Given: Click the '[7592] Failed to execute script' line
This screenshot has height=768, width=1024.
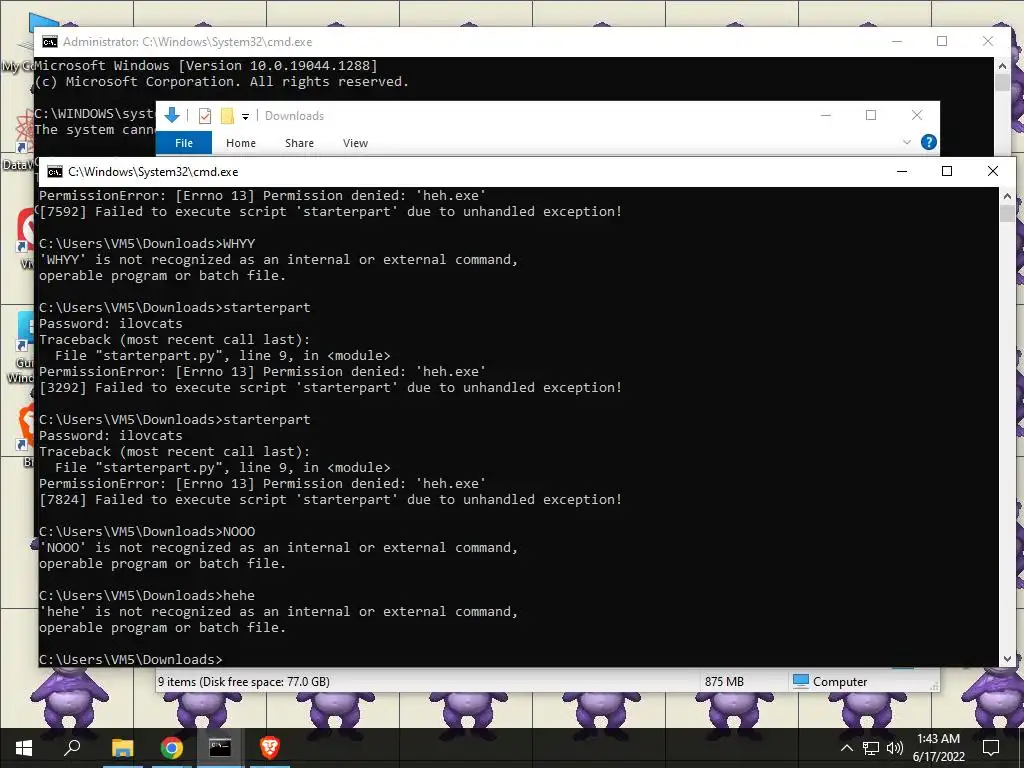Looking at the screenshot, I should point(330,212).
